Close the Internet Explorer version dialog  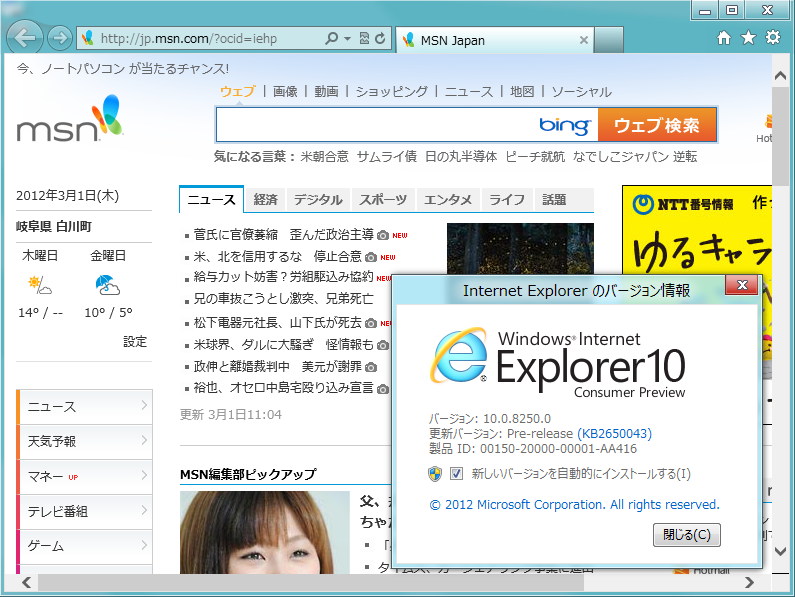tap(742, 285)
